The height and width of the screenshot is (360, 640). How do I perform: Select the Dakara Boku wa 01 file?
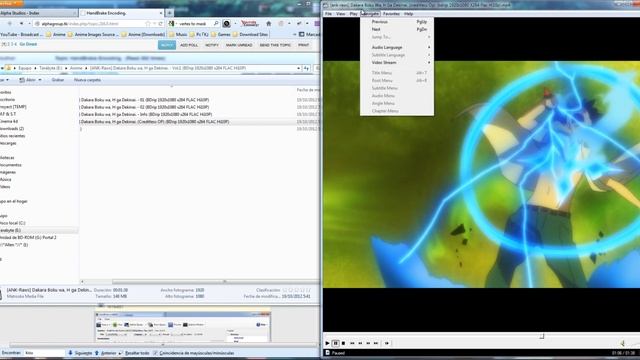145,100
